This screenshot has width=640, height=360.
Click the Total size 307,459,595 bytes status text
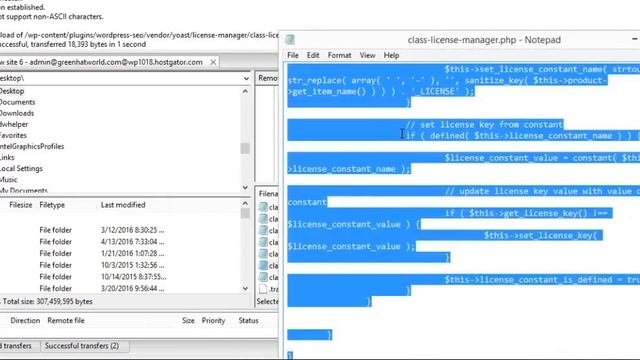[x=47, y=301]
